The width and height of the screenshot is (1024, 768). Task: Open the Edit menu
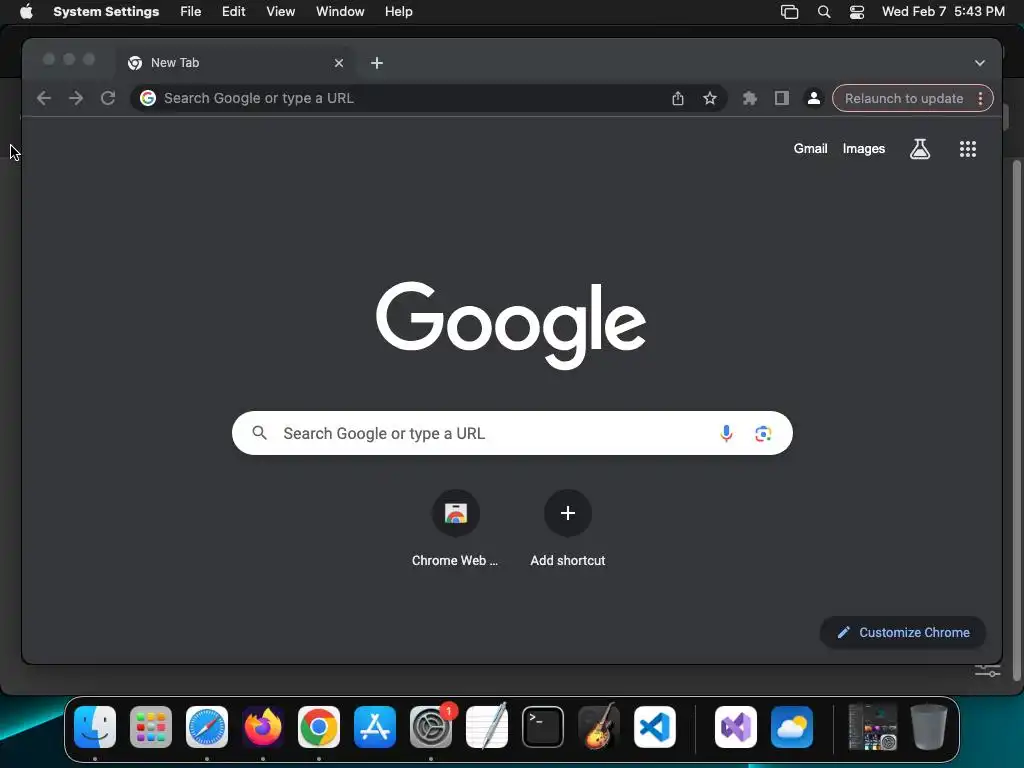pos(233,12)
